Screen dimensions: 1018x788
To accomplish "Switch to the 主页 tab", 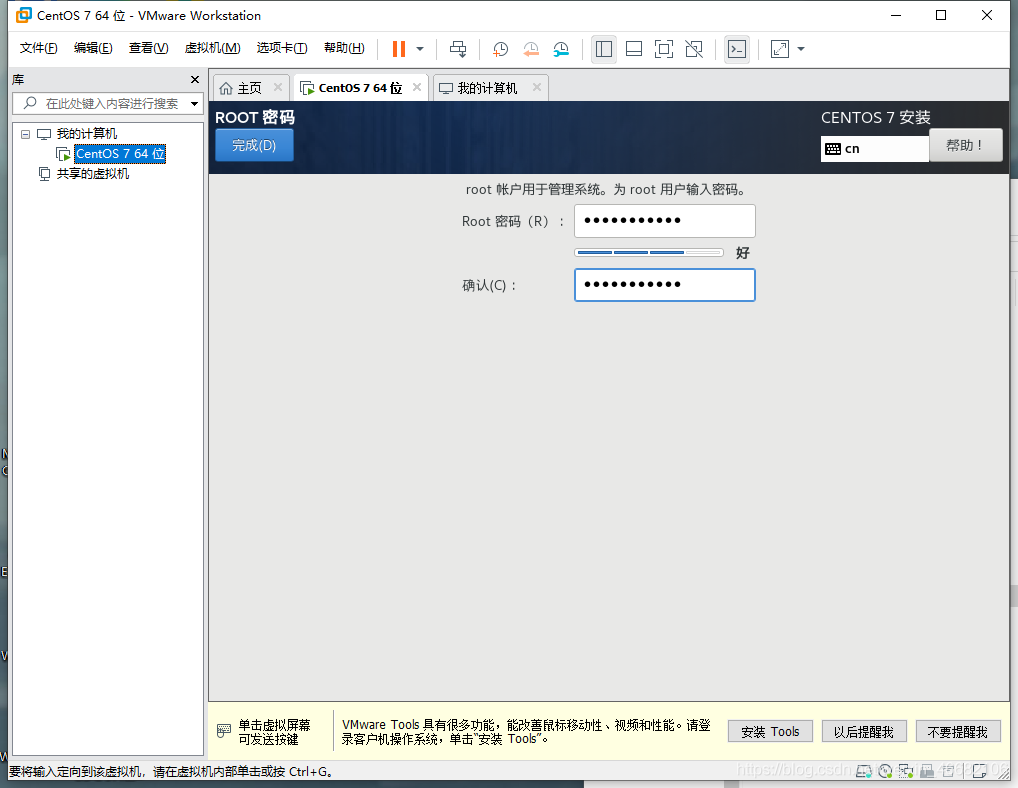I will coord(249,88).
